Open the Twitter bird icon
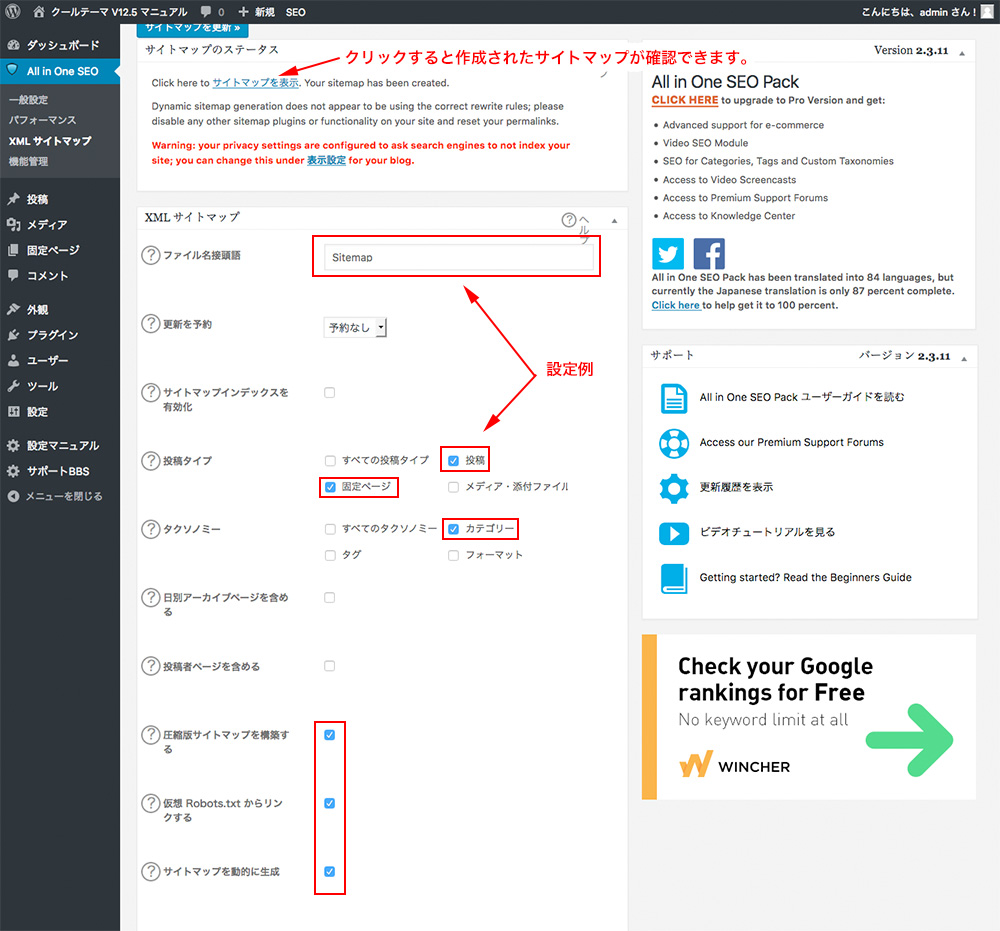Image resolution: width=1000 pixels, height=931 pixels. point(668,254)
